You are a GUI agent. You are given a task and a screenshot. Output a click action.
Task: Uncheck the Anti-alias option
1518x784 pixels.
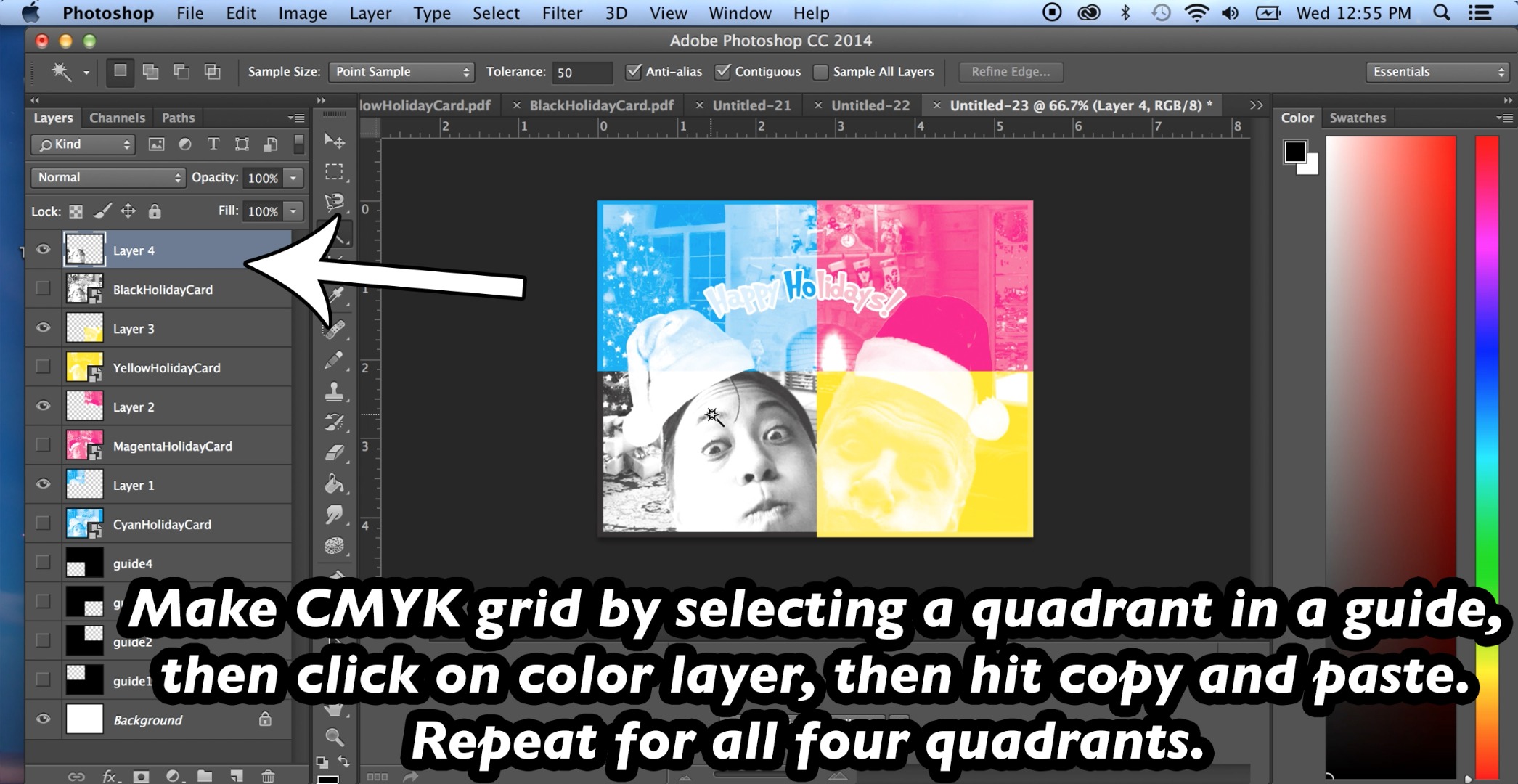pyautogui.click(x=635, y=71)
